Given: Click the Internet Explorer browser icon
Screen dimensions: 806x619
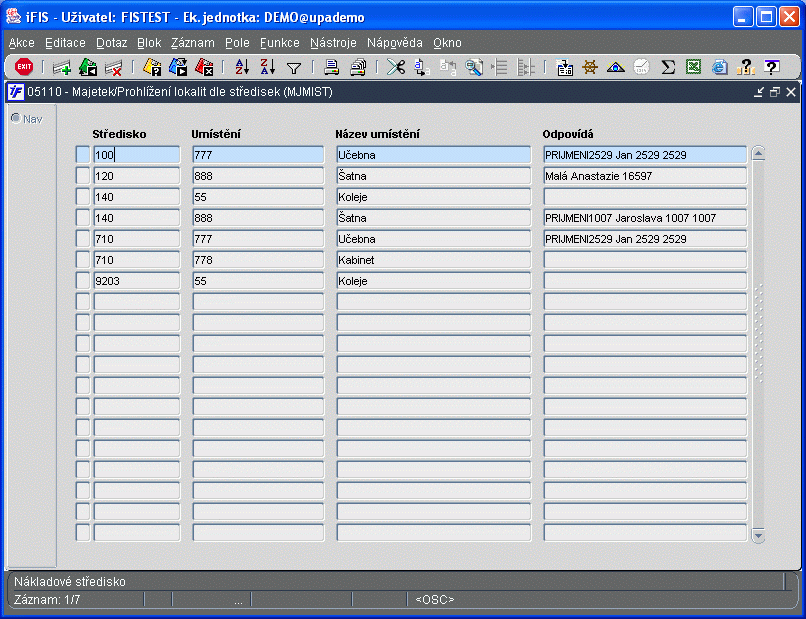Looking at the screenshot, I should [720, 67].
